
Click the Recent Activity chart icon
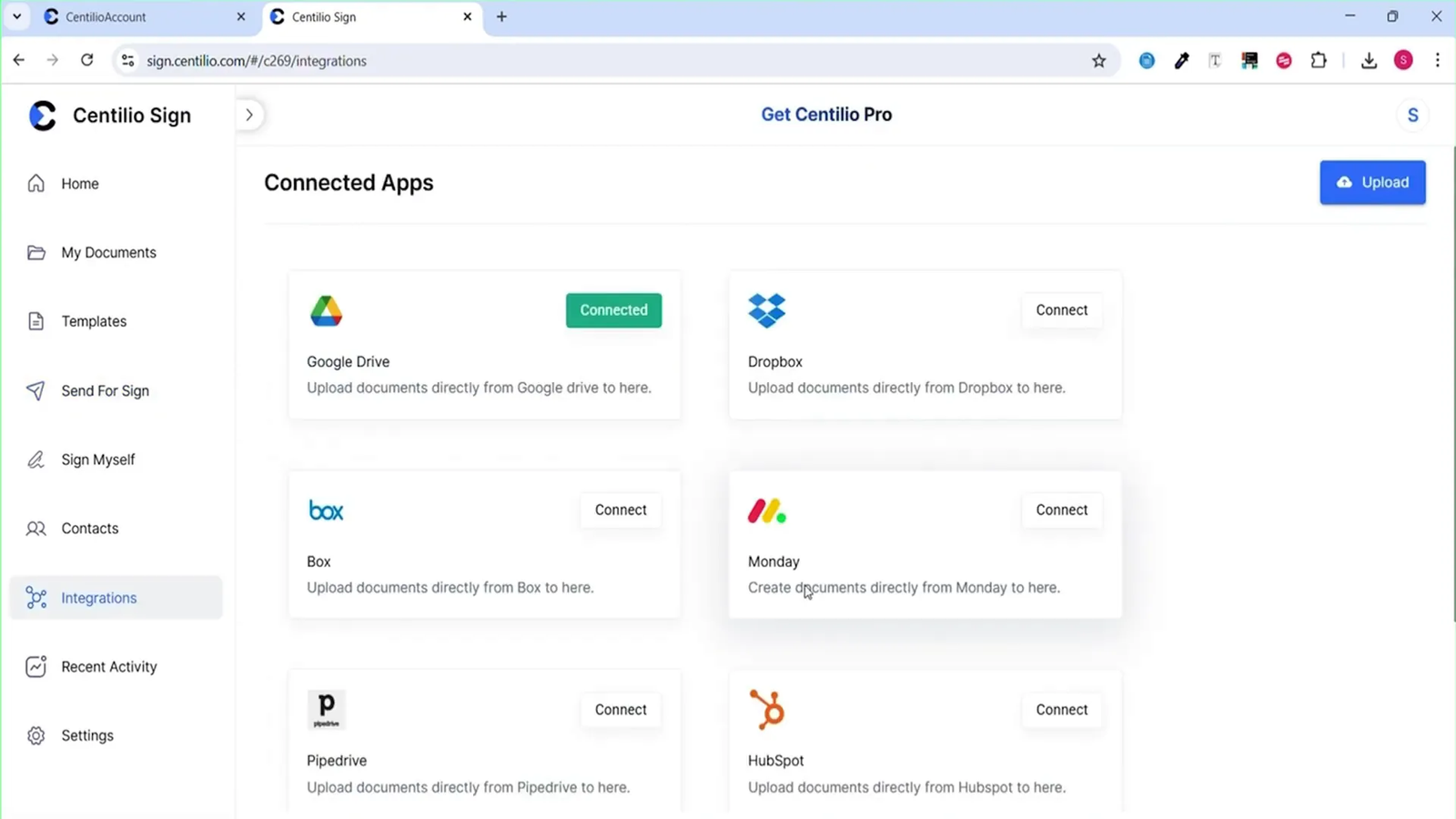(x=35, y=667)
